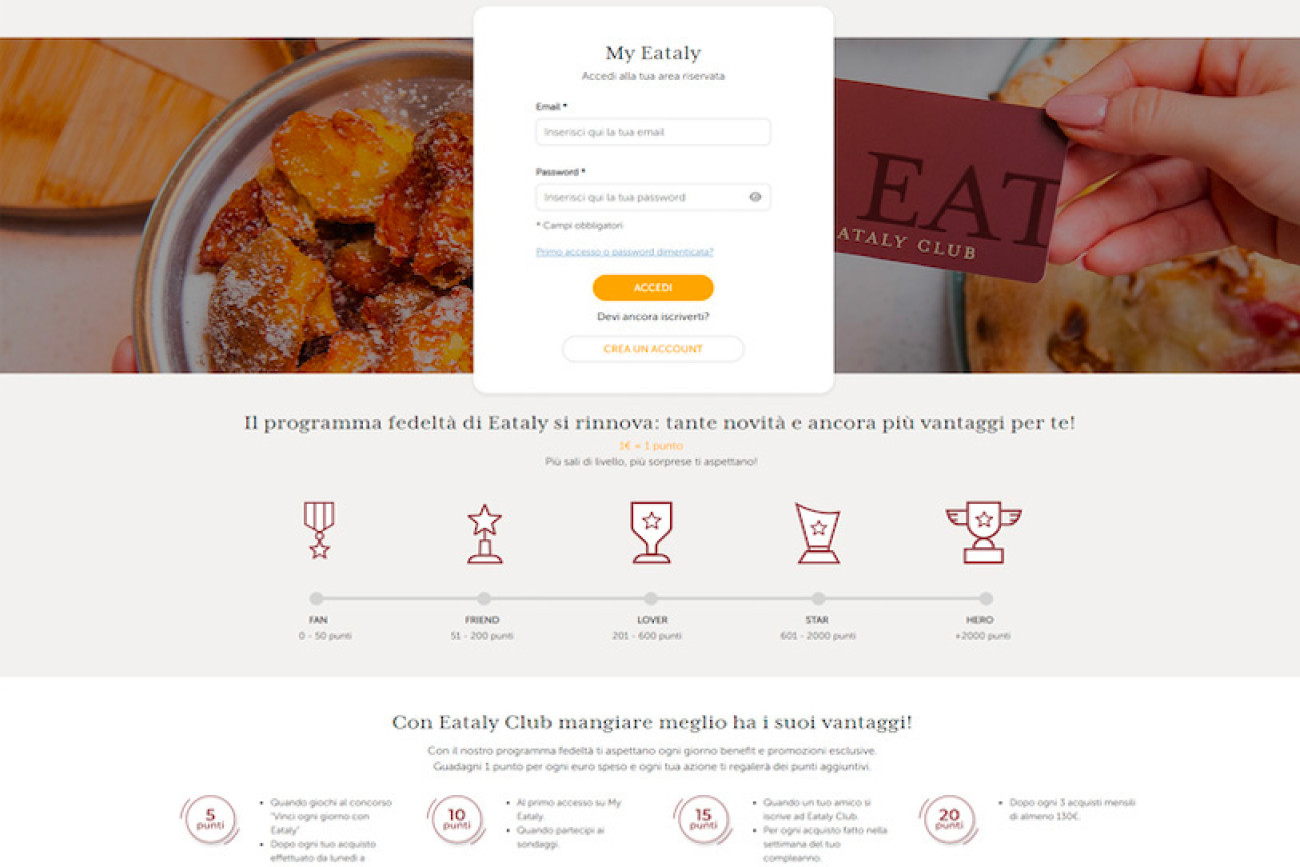Click the FRIEND star trophy icon
This screenshot has height=867, width=1300.
click(484, 534)
